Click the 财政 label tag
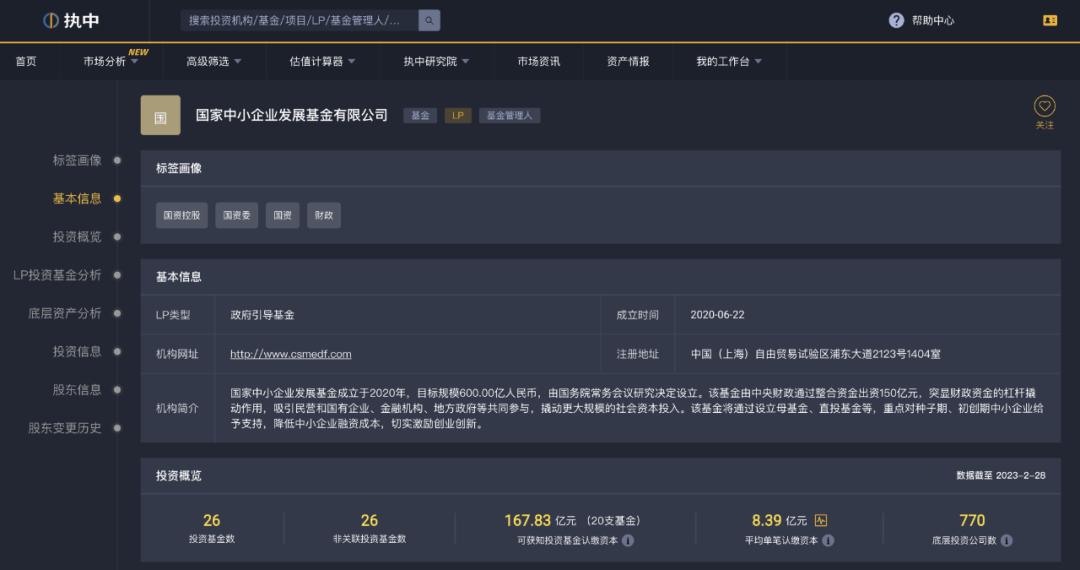 pyautogui.click(x=324, y=215)
